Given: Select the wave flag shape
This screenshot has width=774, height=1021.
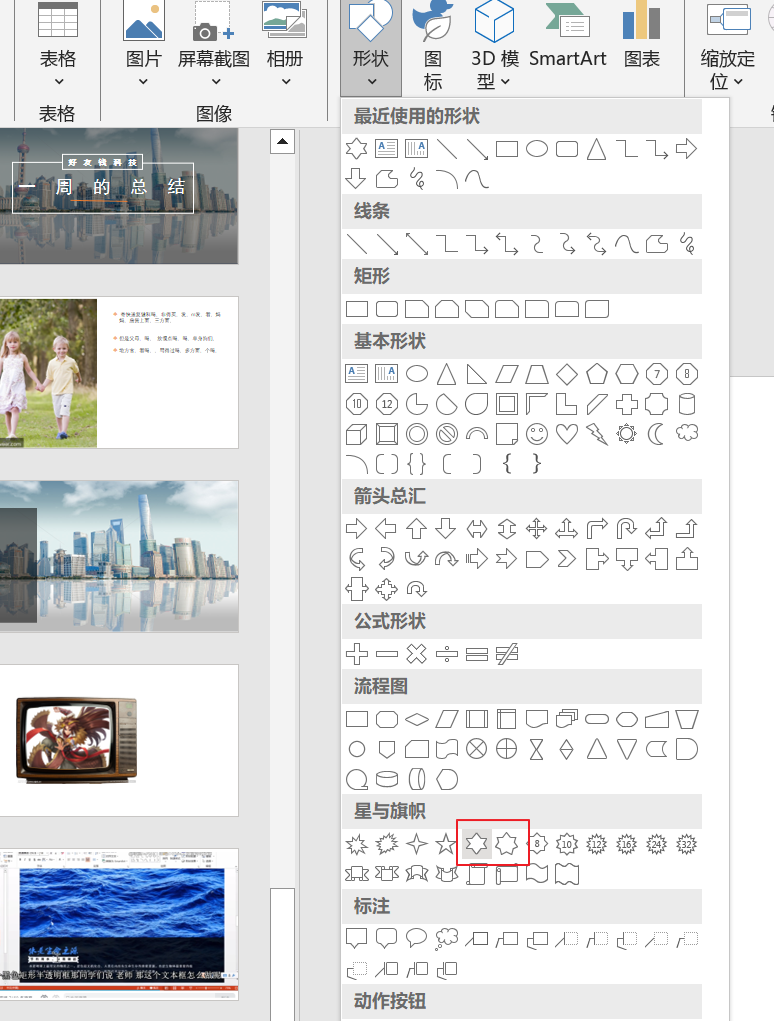Looking at the screenshot, I should (x=537, y=874).
